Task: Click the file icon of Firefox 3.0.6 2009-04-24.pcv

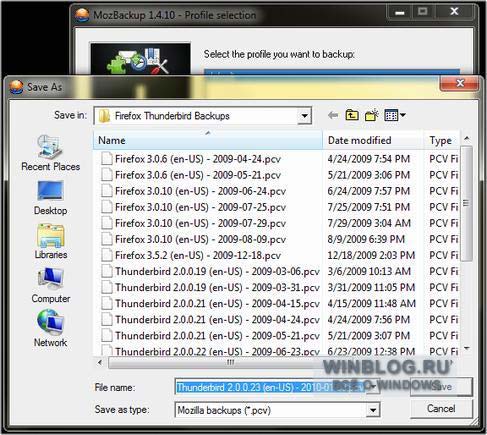Action: pos(107,159)
